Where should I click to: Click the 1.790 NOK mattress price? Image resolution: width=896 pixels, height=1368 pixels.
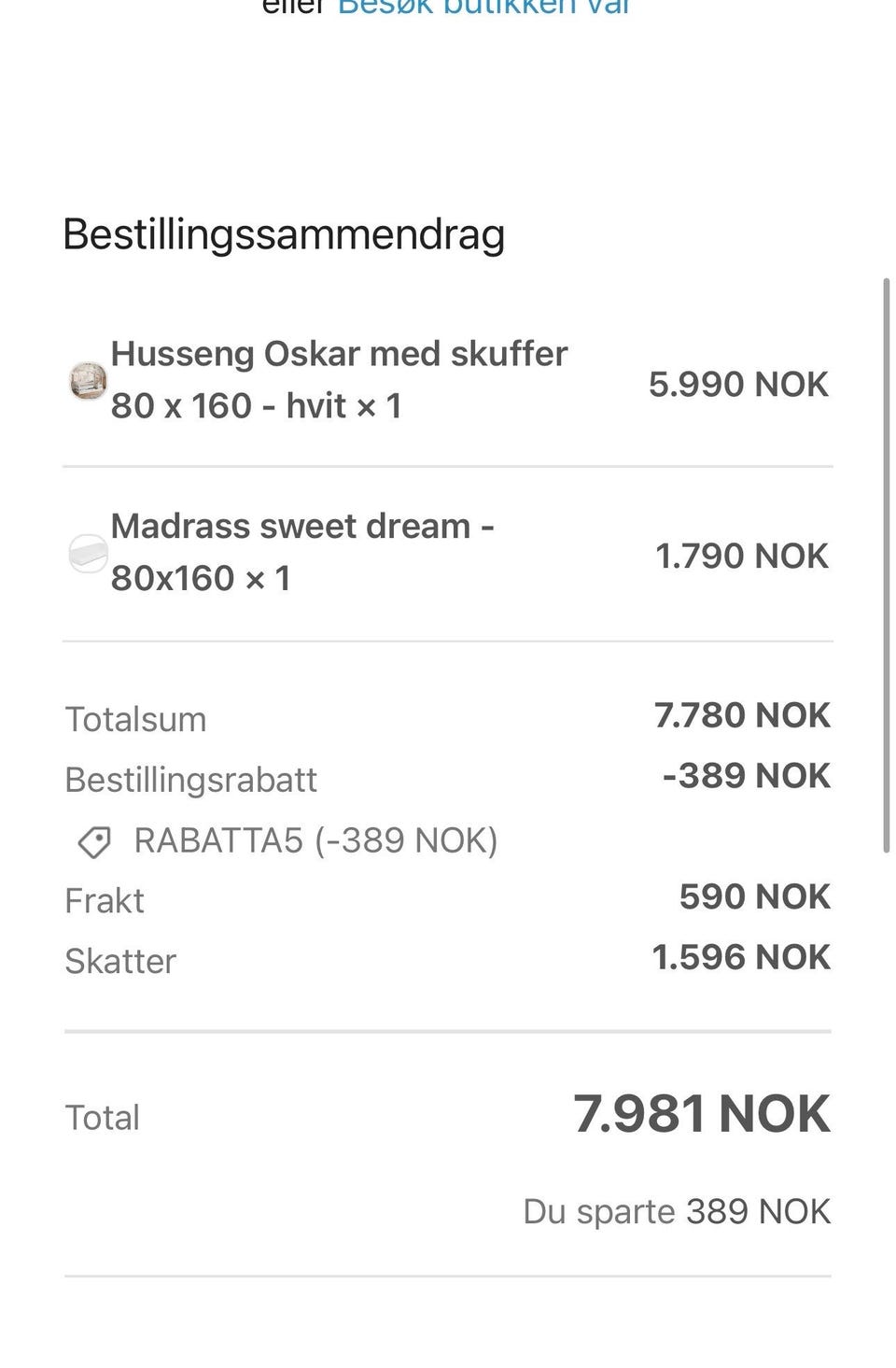pos(742,556)
